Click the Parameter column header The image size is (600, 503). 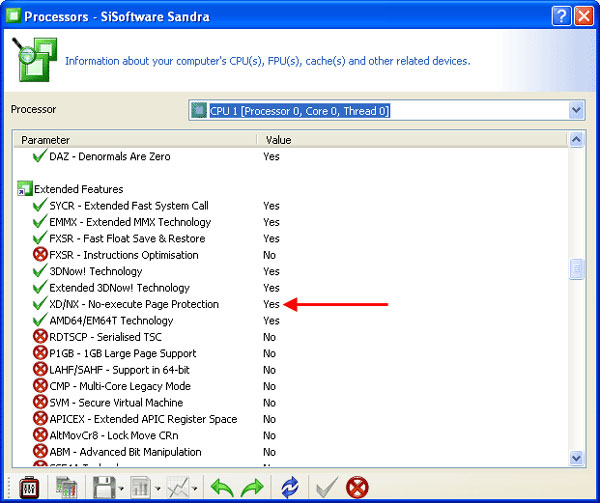135,140
